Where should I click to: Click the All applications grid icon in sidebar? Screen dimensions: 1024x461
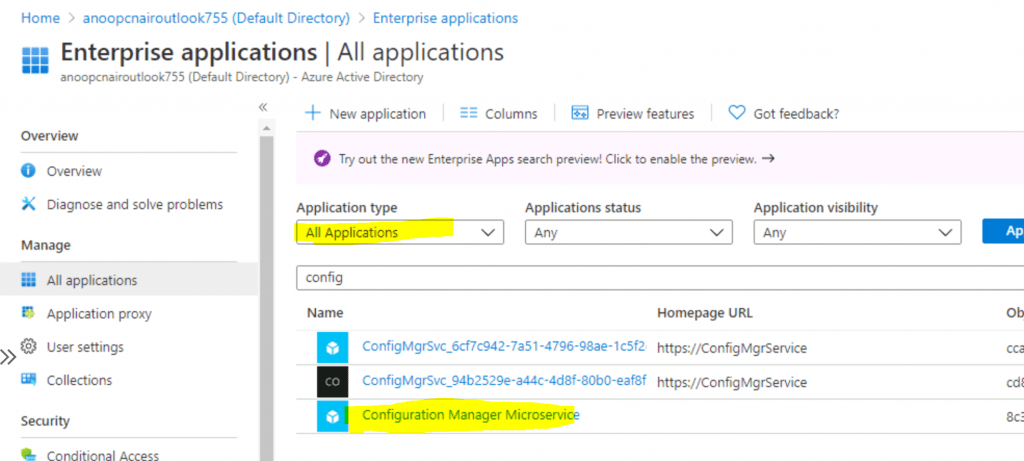(28, 280)
